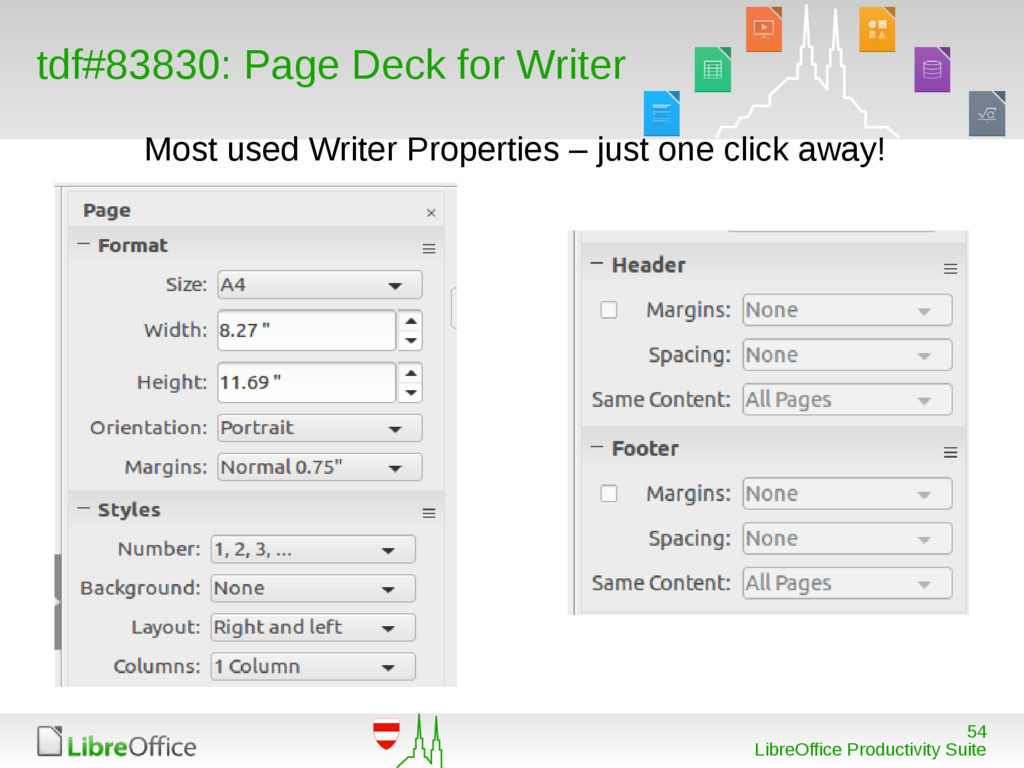Click the Width input field
This screenshot has width=1024, height=768.
(x=306, y=330)
